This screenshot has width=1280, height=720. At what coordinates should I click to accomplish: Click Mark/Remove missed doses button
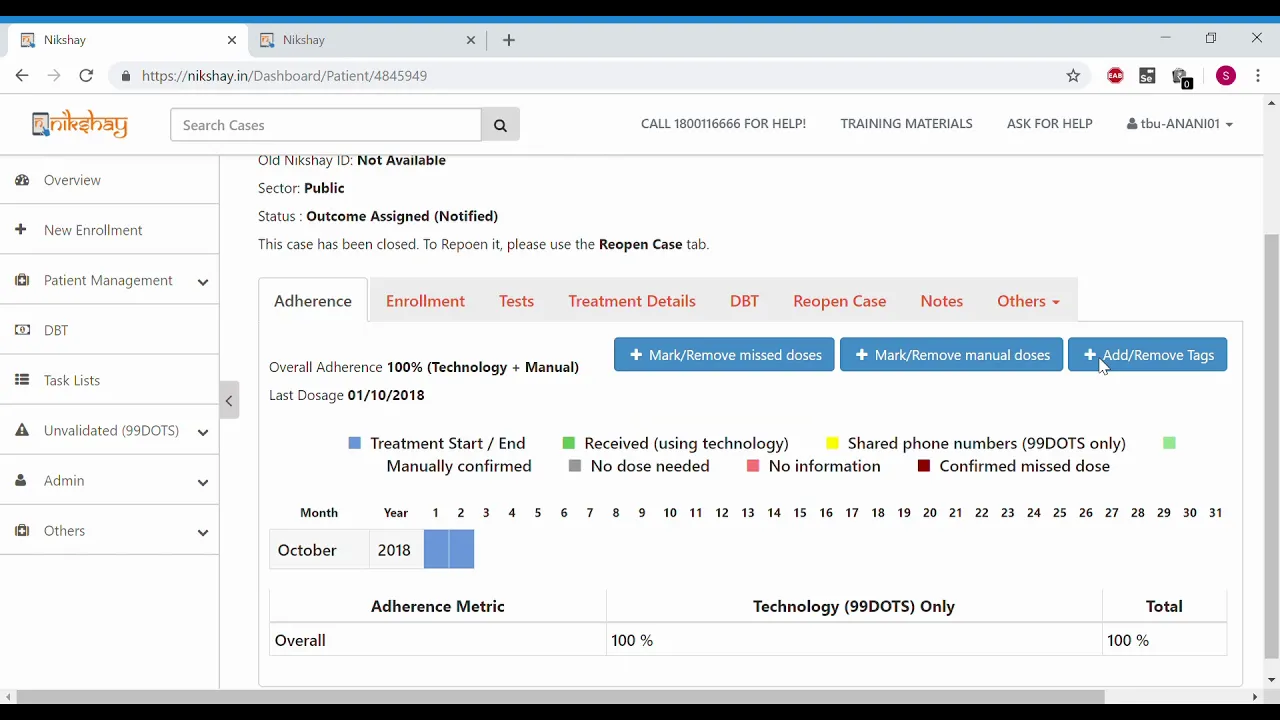724,355
